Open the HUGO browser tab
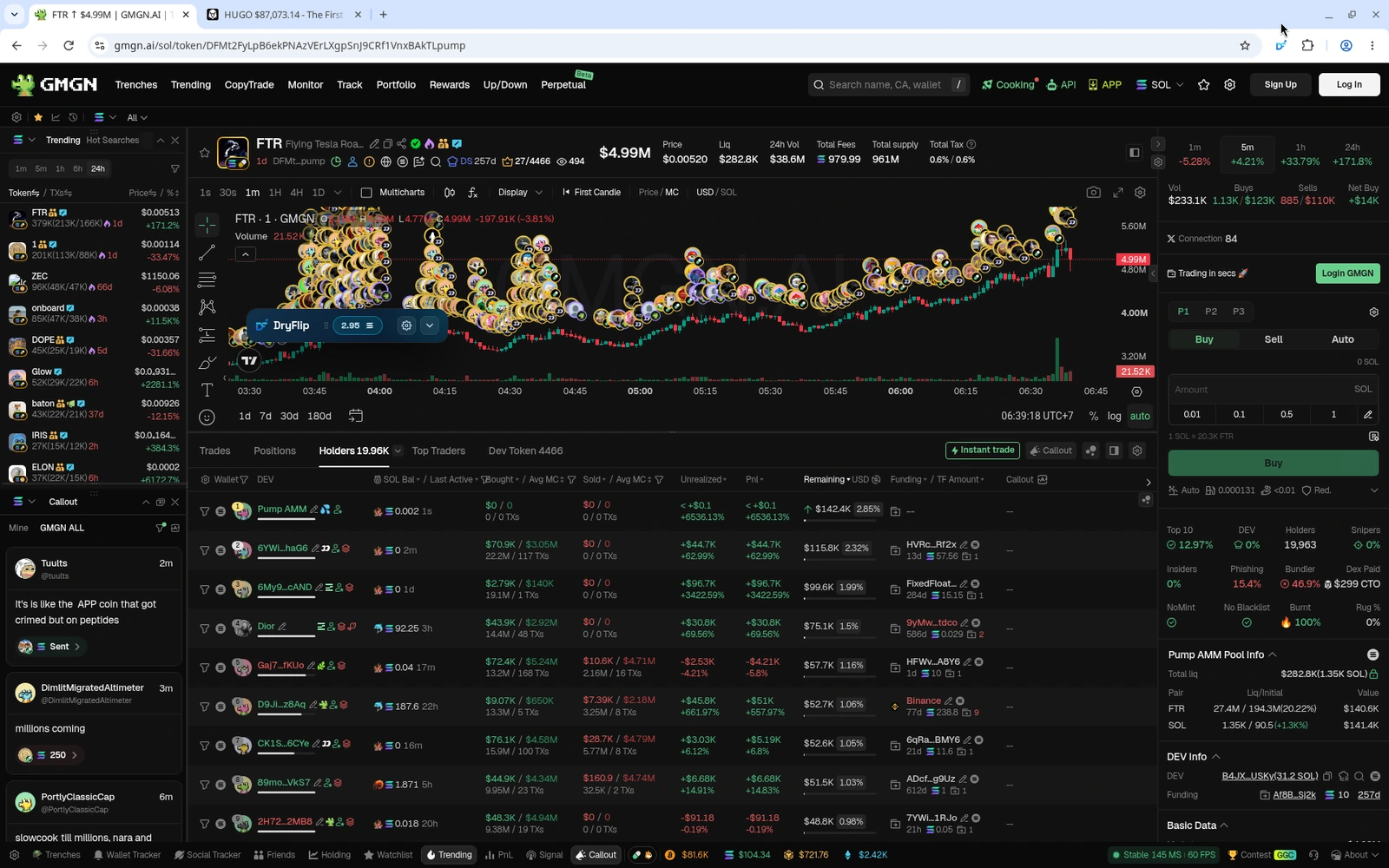 283,15
